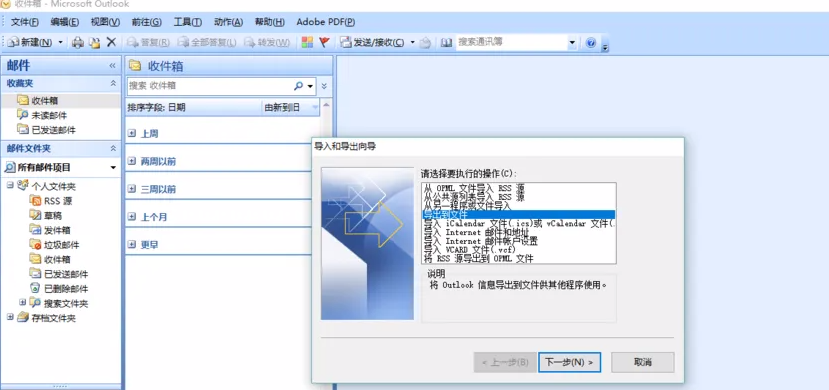The image size is (829, 390).
Task: Click the 由新到旧 sort order header
Action: (291, 108)
